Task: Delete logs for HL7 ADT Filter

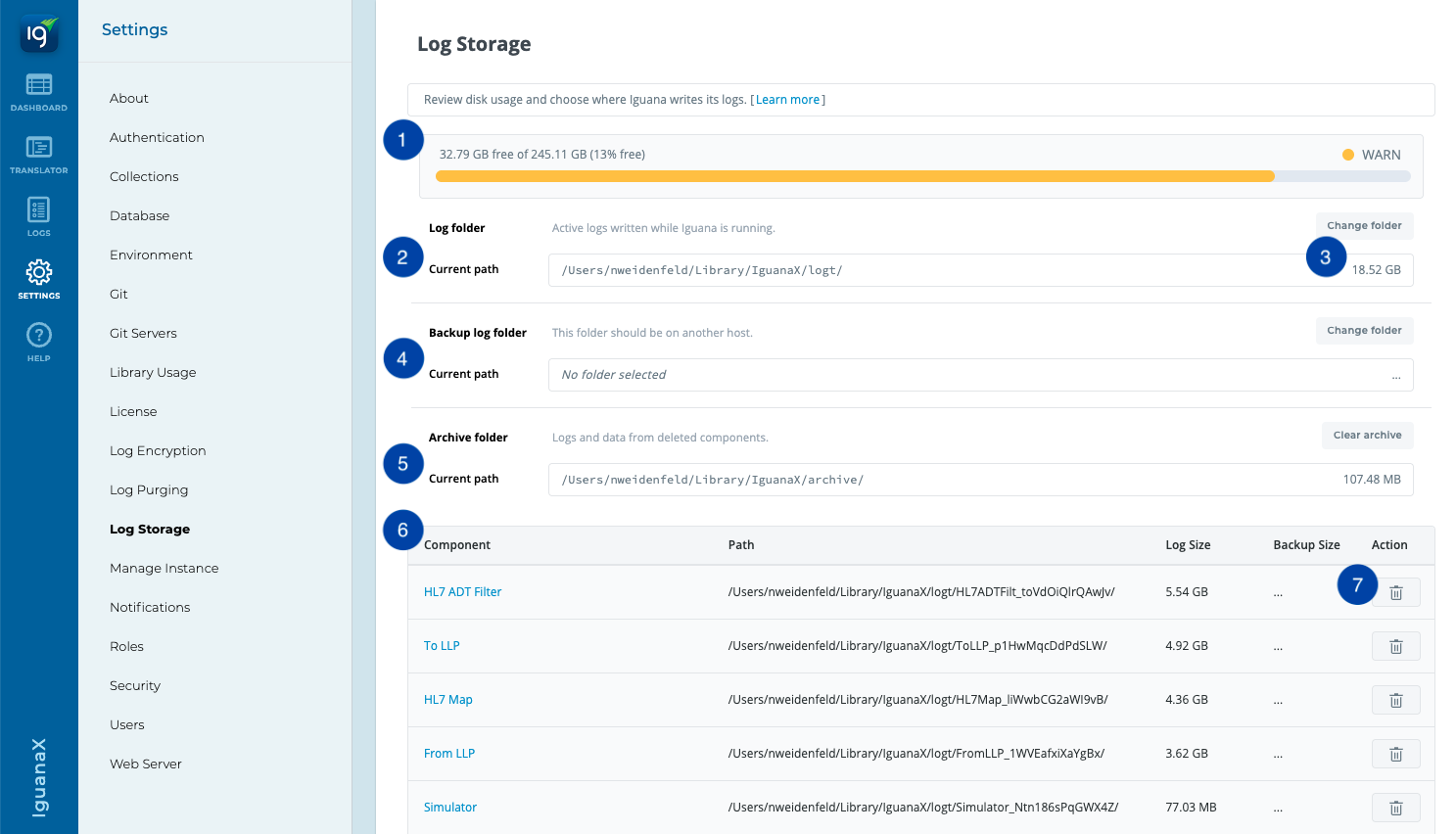Action: tap(1395, 592)
